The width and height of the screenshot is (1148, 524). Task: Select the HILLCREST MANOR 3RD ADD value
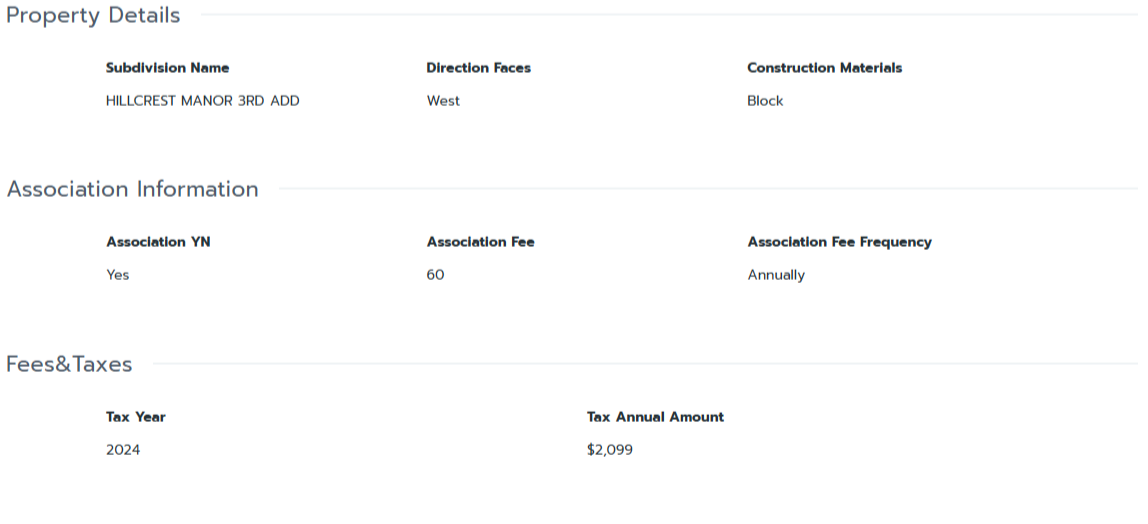click(202, 101)
